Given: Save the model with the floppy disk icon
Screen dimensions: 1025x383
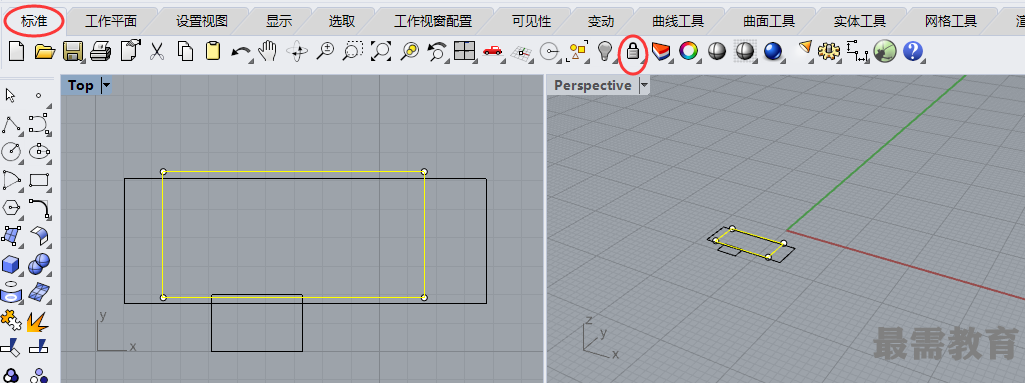Looking at the screenshot, I should [73, 51].
